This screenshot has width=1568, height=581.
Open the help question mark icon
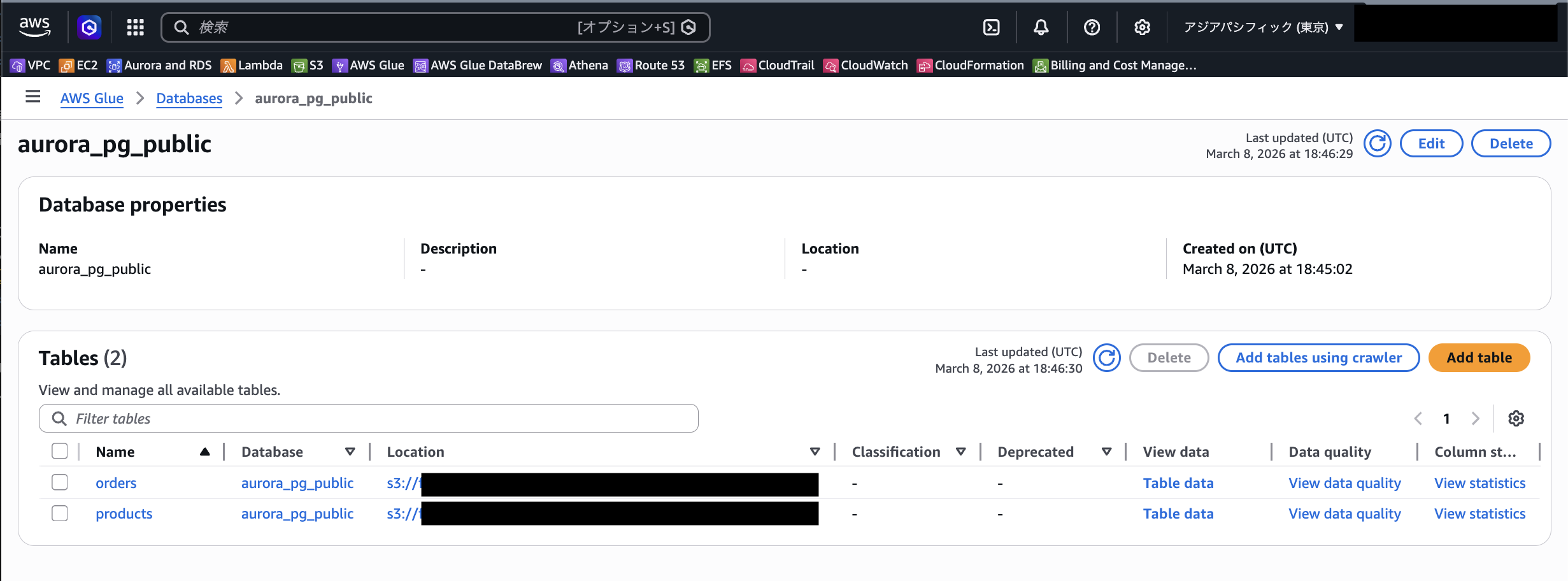click(1092, 27)
